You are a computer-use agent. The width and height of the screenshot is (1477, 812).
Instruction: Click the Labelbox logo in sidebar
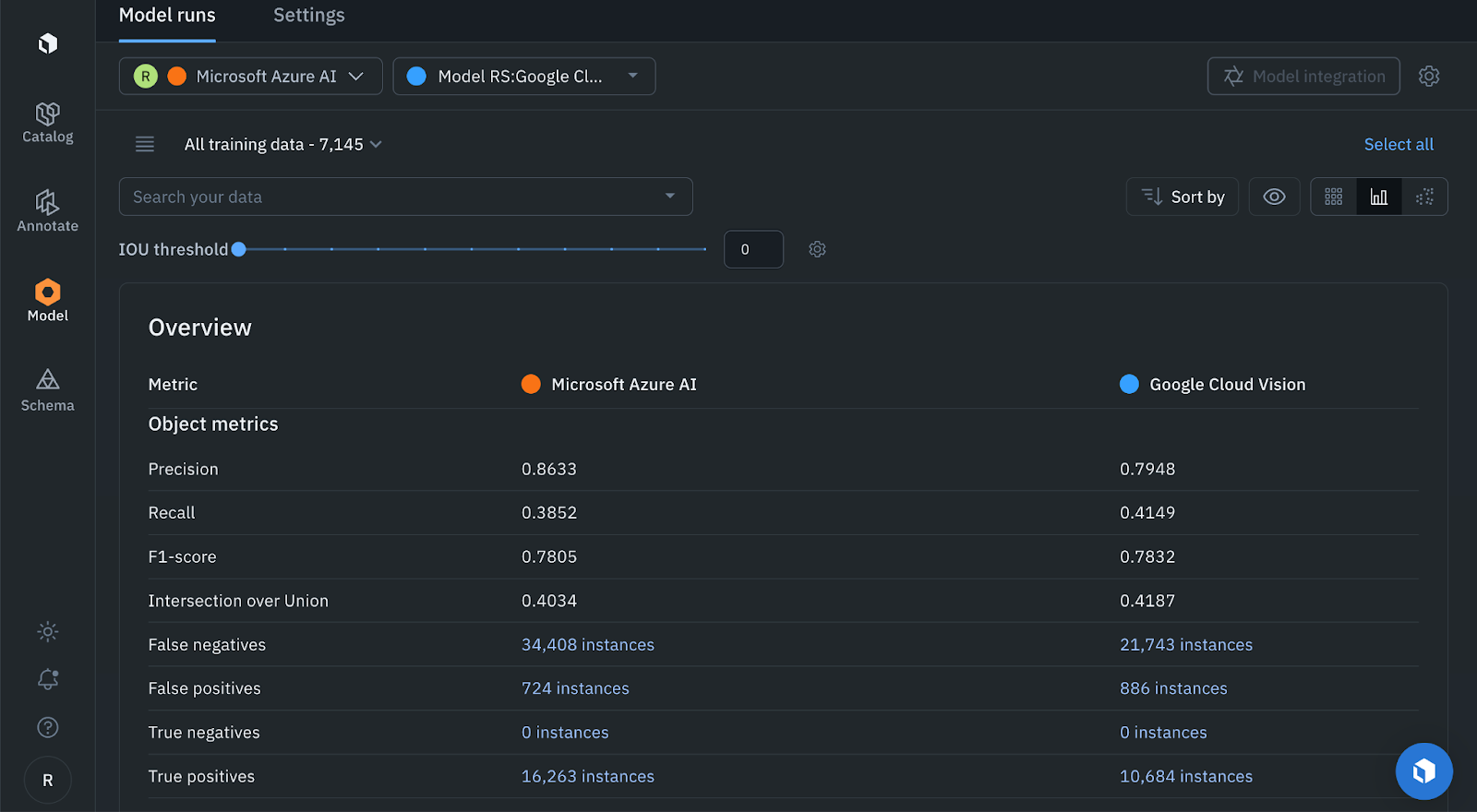click(x=48, y=43)
